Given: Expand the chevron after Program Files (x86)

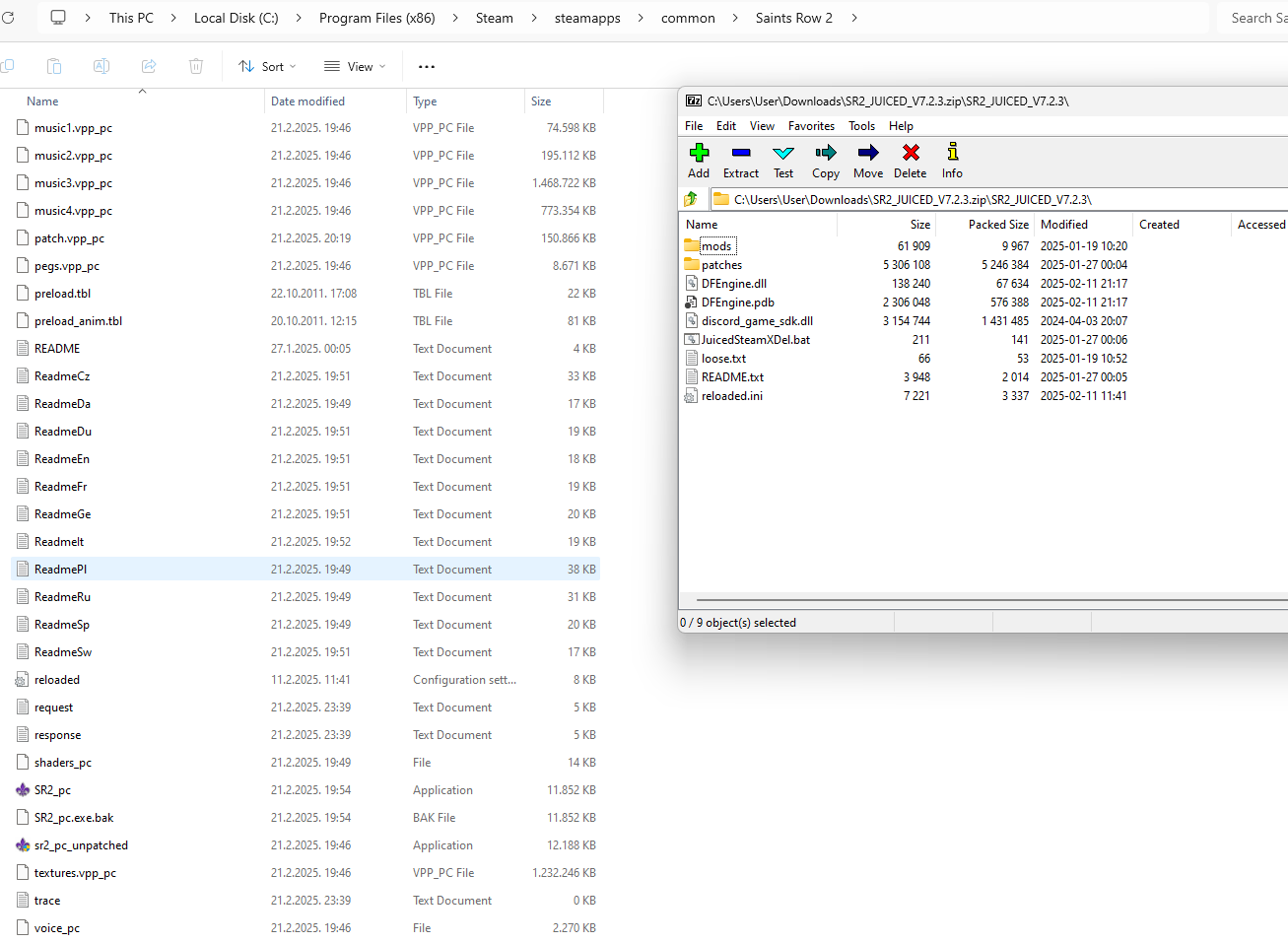Looking at the screenshot, I should [455, 18].
